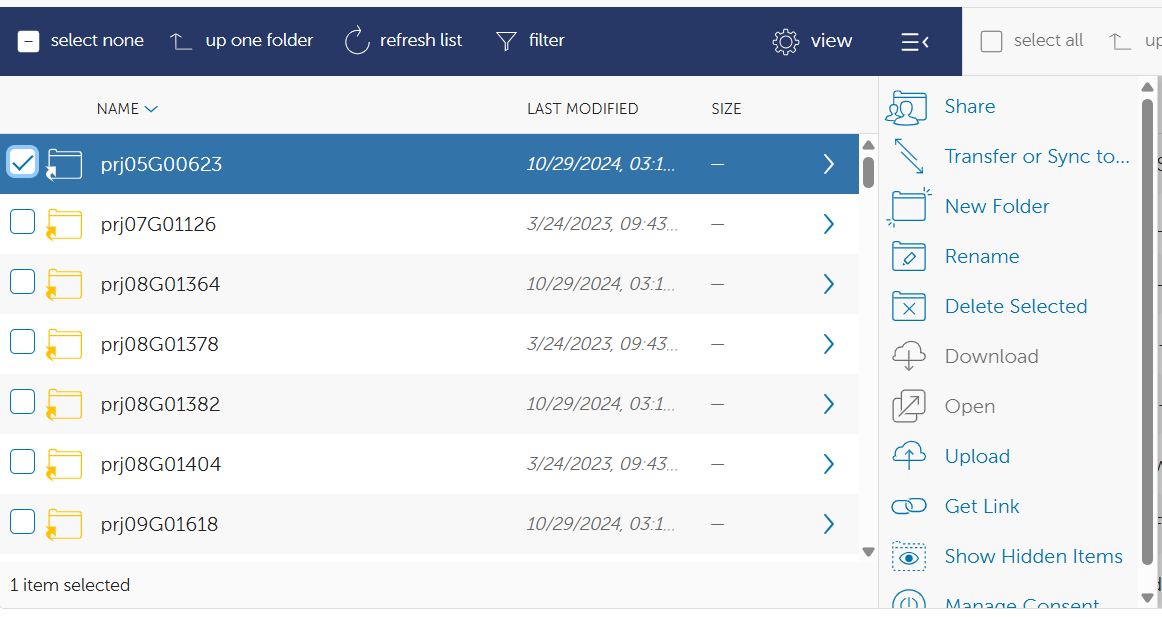Image resolution: width=1162 pixels, height=617 pixels.
Task: Click the Share icon in side menu
Action: coord(906,107)
